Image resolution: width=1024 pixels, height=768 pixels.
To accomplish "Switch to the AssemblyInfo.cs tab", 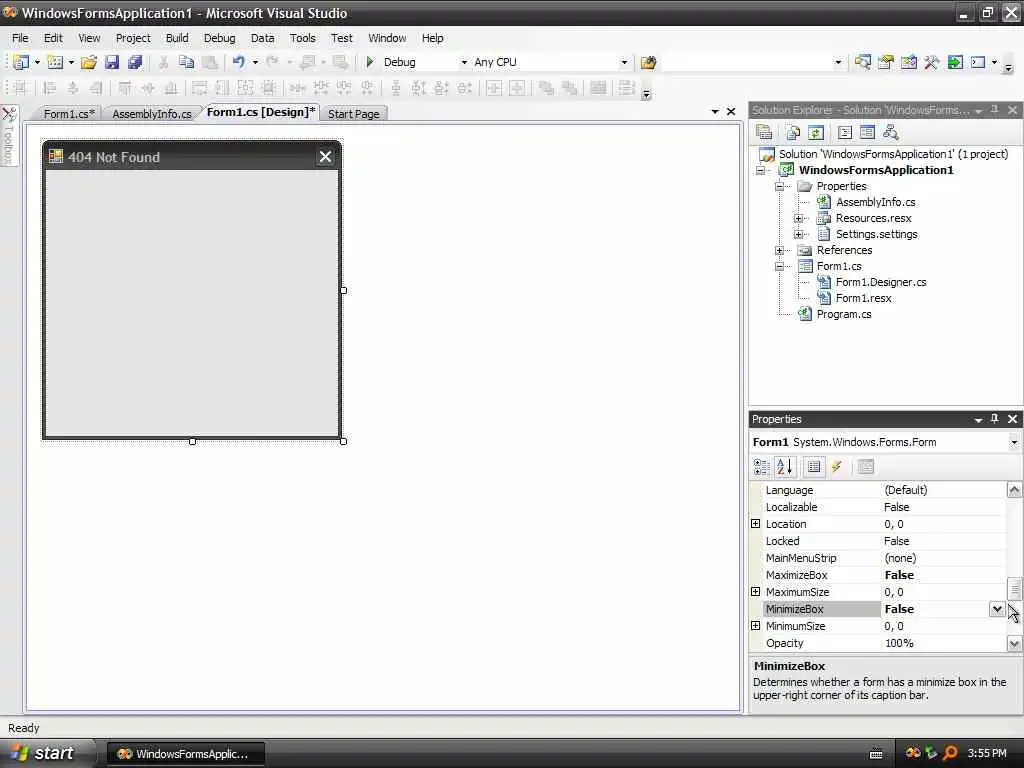I will pyautogui.click(x=152, y=114).
